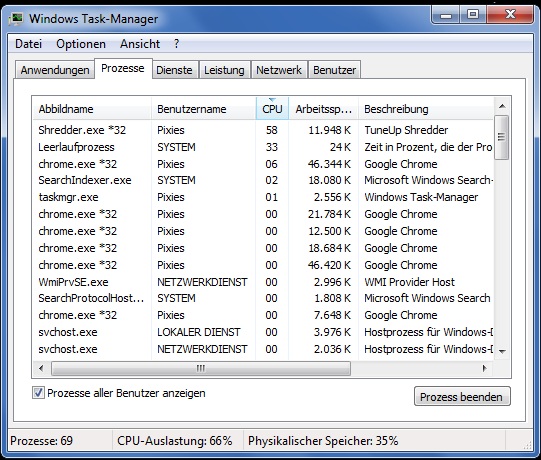Click the horizontal scrollbar thumb
Screen dimensions: 541x460
tap(201, 368)
